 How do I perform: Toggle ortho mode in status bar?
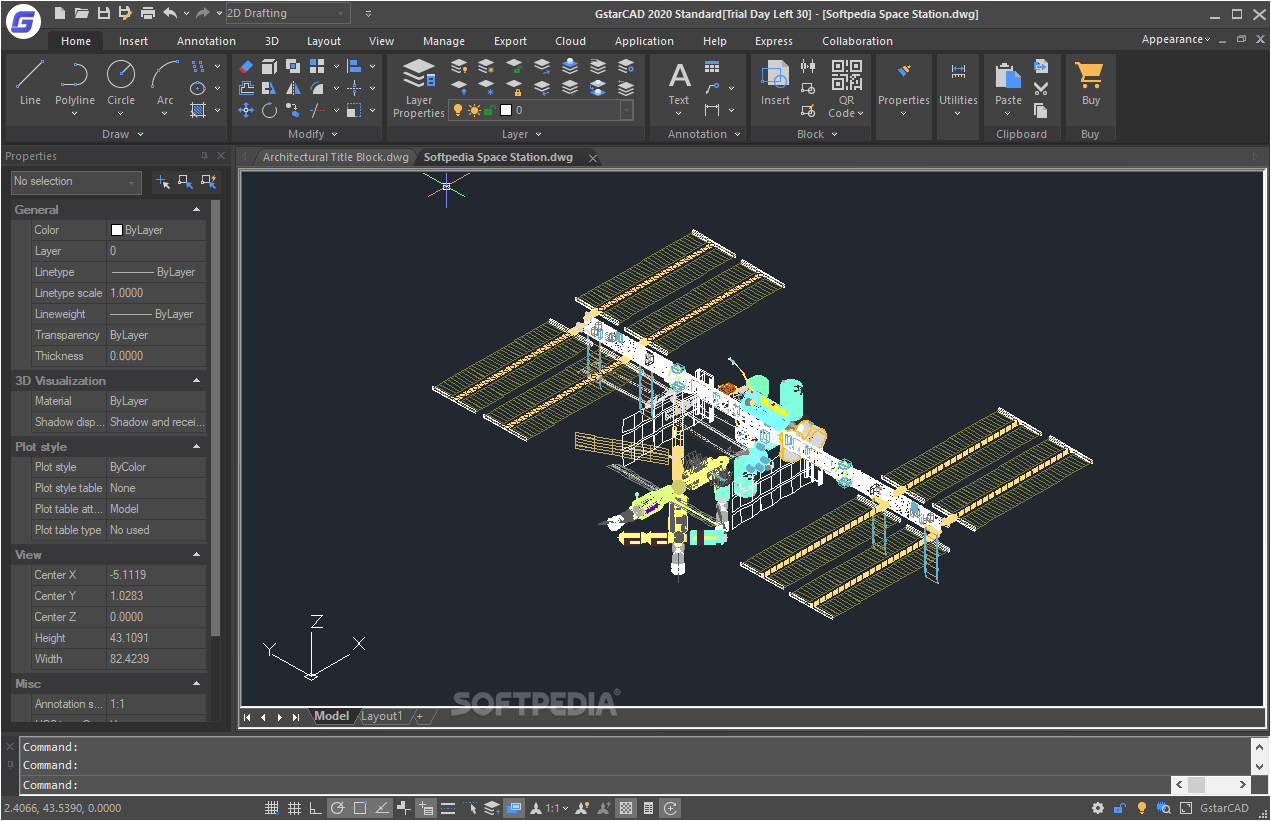[x=316, y=808]
